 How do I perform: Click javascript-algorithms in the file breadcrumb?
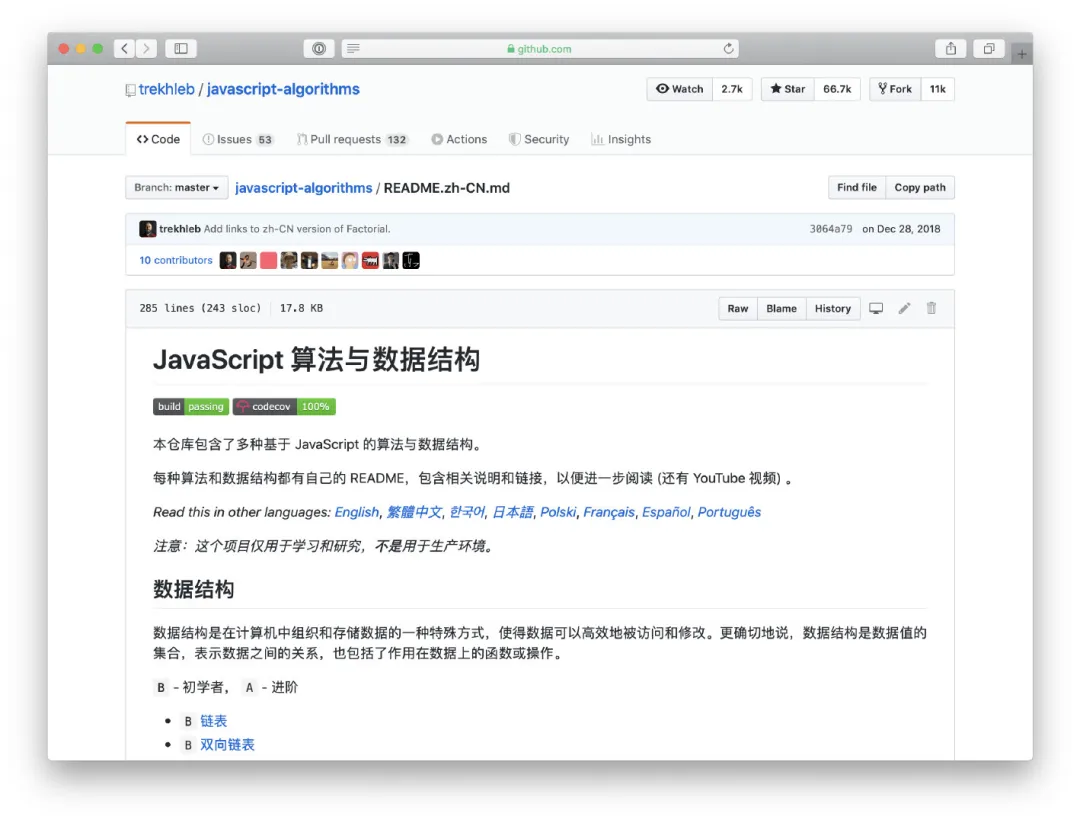pos(304,188)
